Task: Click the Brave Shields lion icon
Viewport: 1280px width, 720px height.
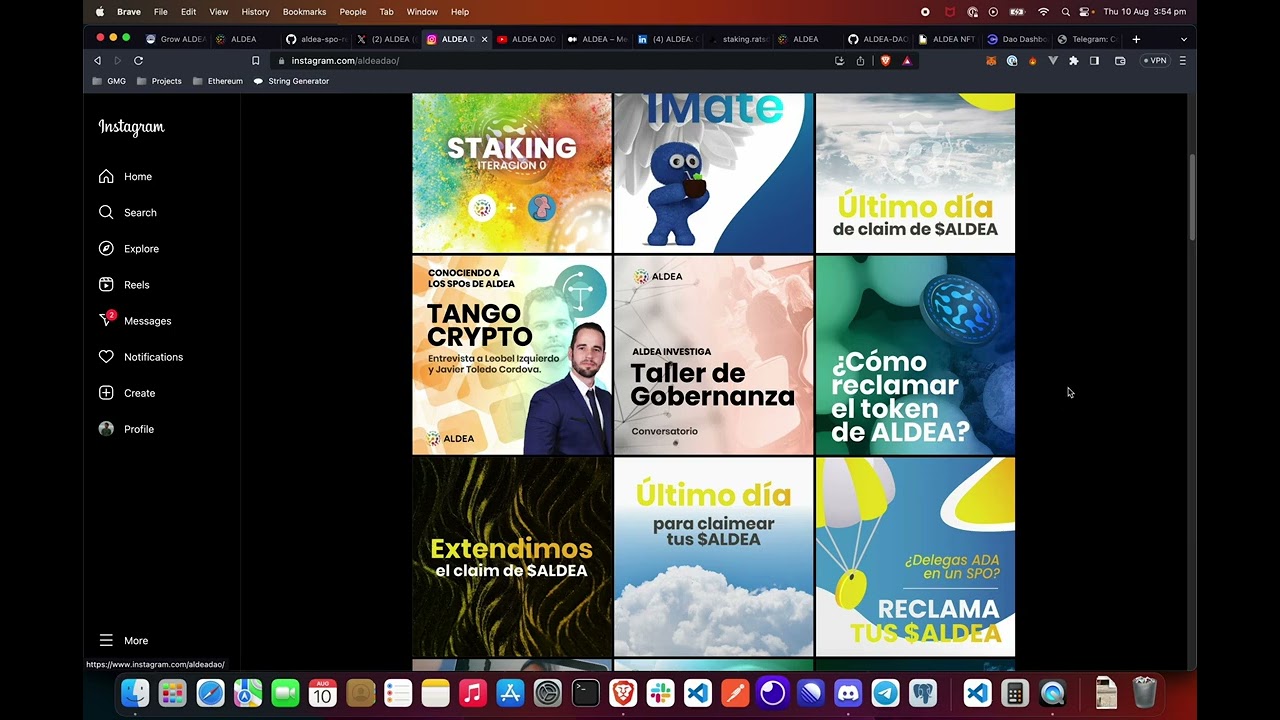Action: [886, 61]
